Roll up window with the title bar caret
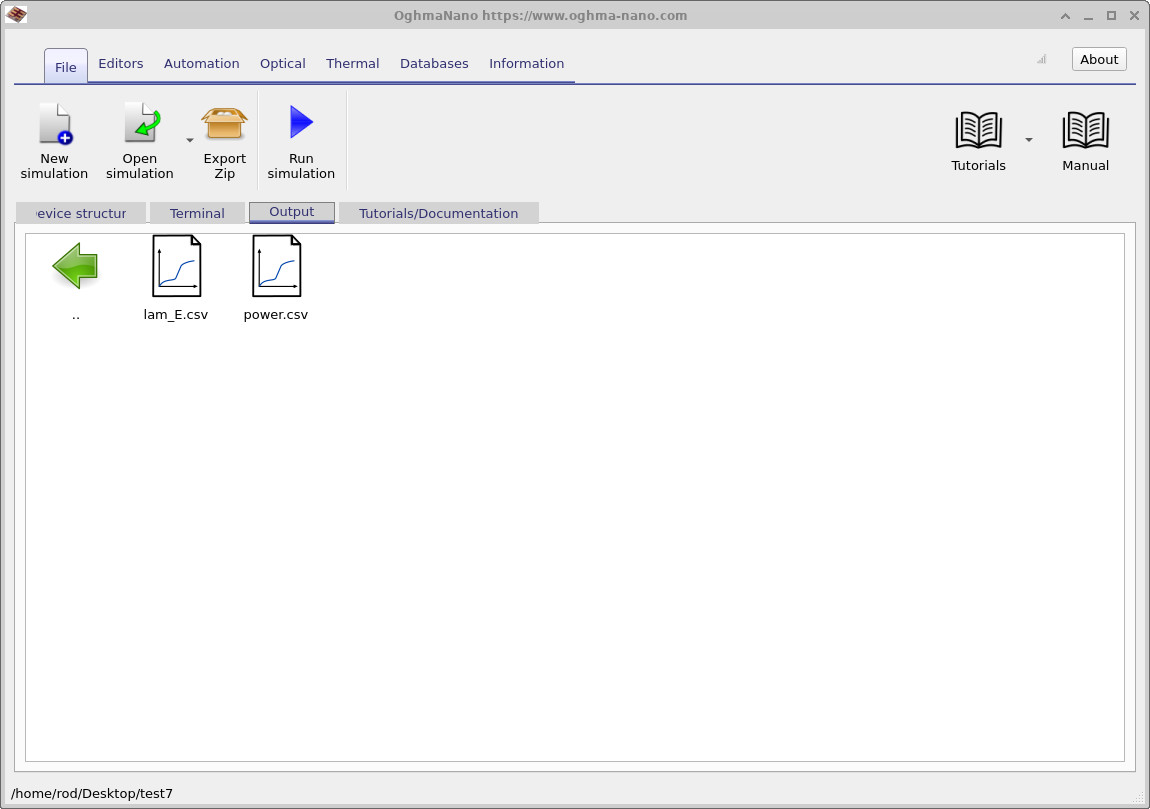Image resolution: width=1150 pixels, height=809 pixels. [1066, 15]
